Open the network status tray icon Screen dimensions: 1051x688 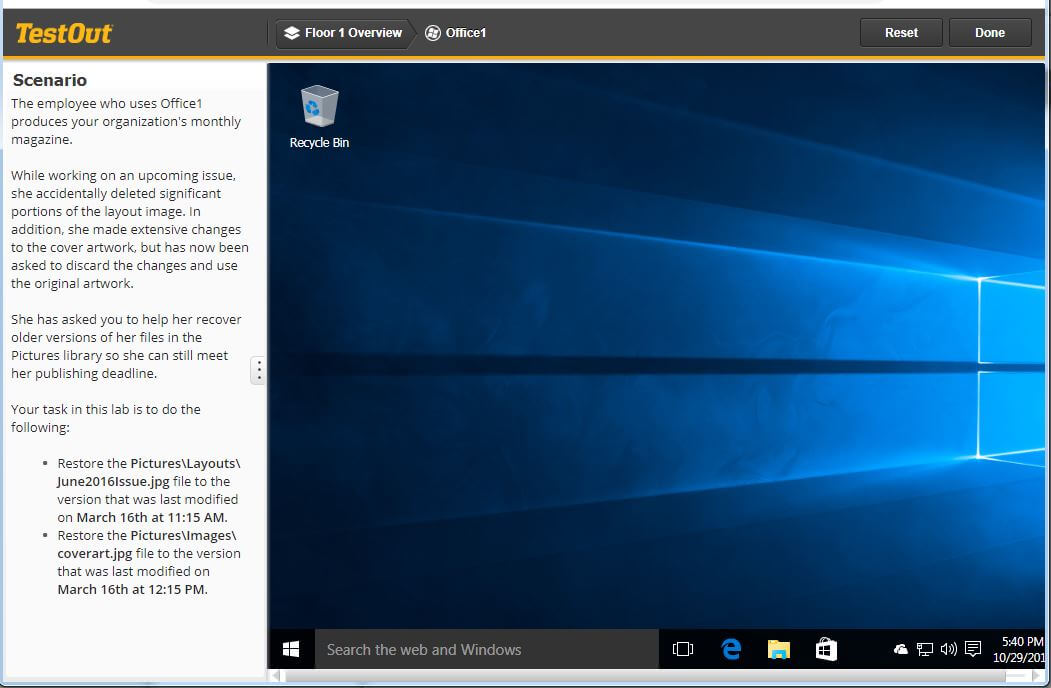pos(925,650)
